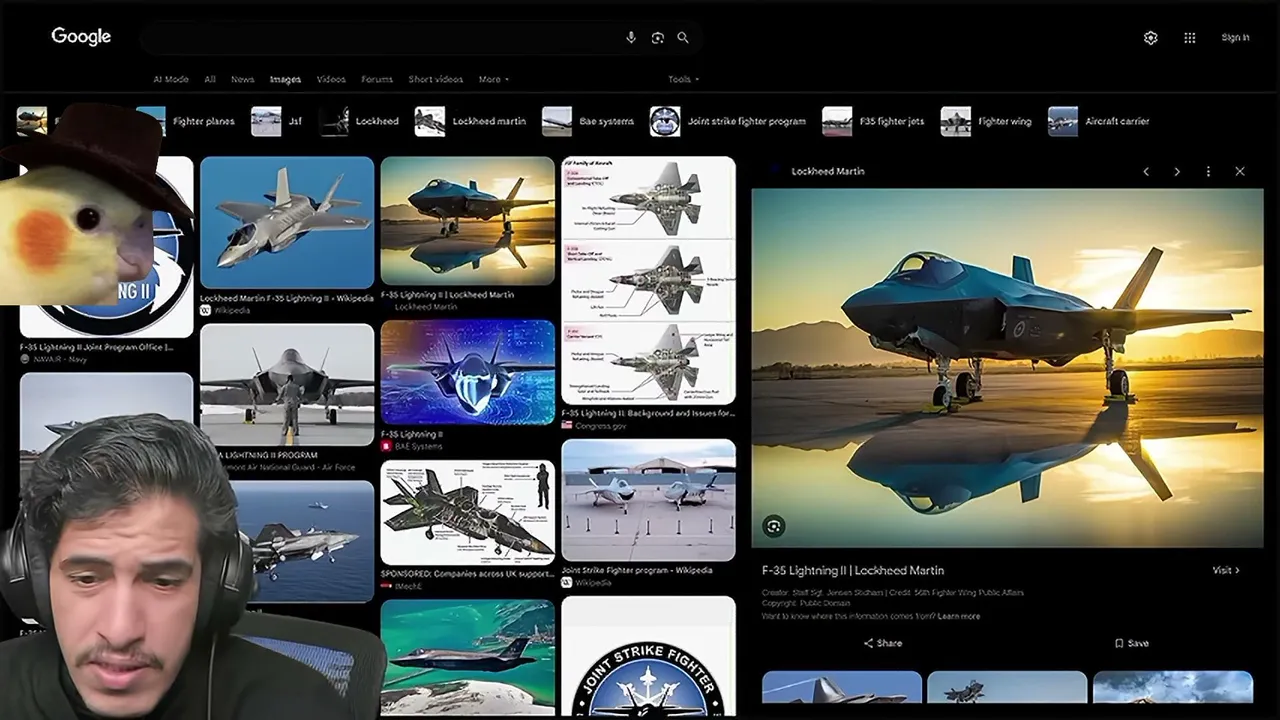Expand the More dropdown
Viewport: 1280px width, 720px height.
coord(493,79)
